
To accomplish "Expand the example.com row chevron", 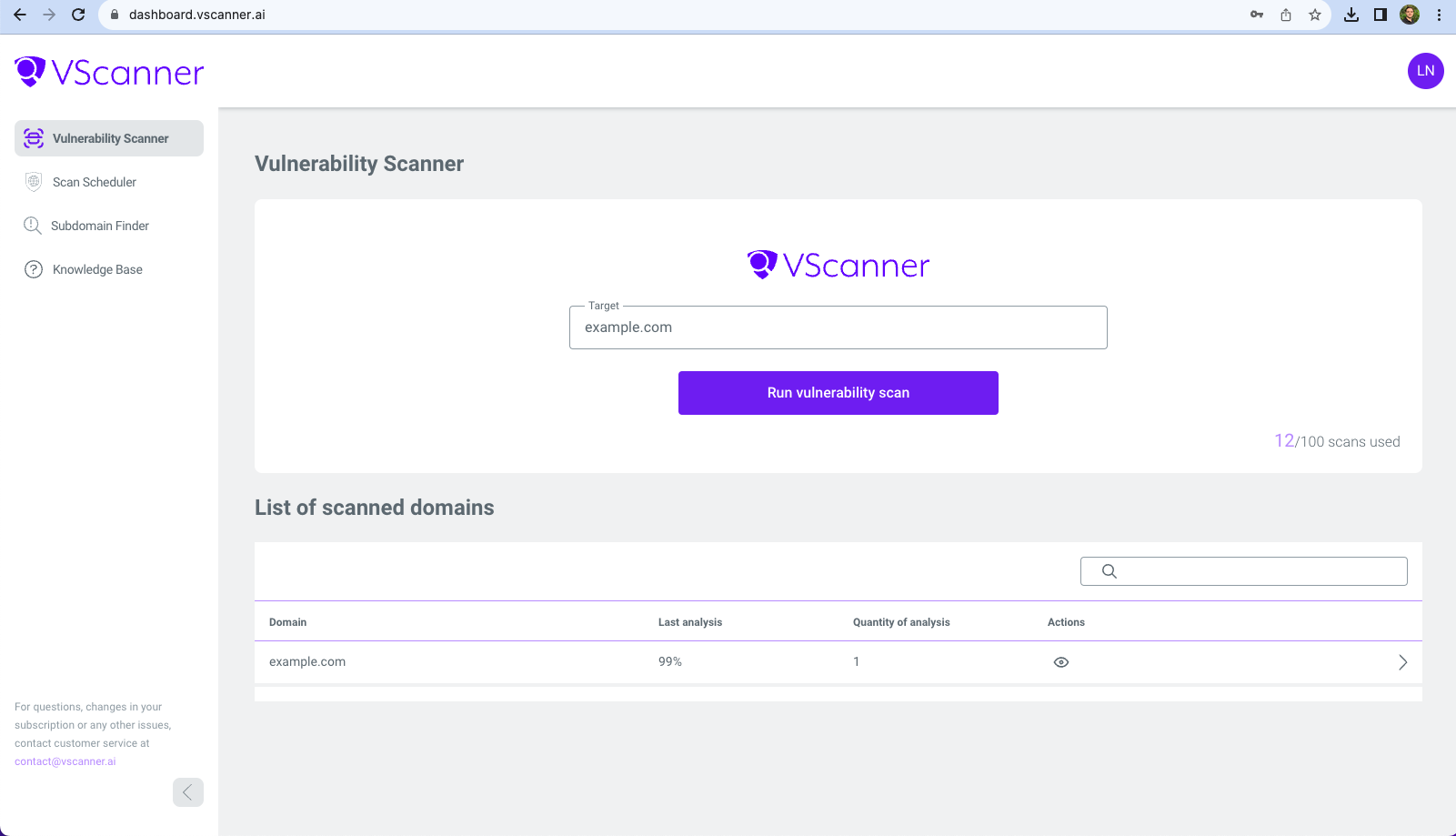I will point(1402,662).
